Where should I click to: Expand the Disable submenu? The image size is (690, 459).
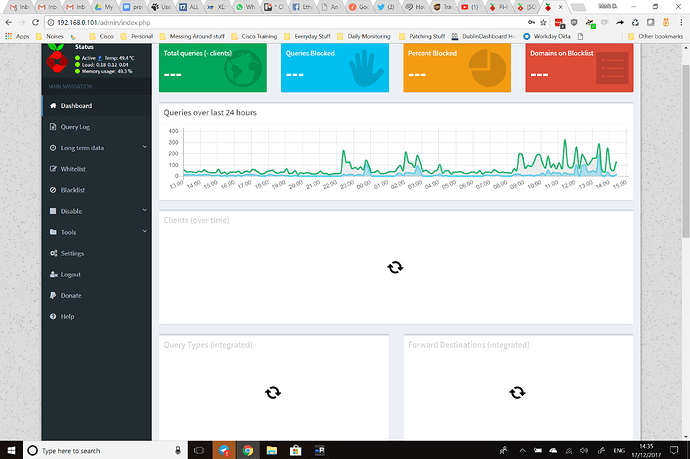(x=97, y=211)
